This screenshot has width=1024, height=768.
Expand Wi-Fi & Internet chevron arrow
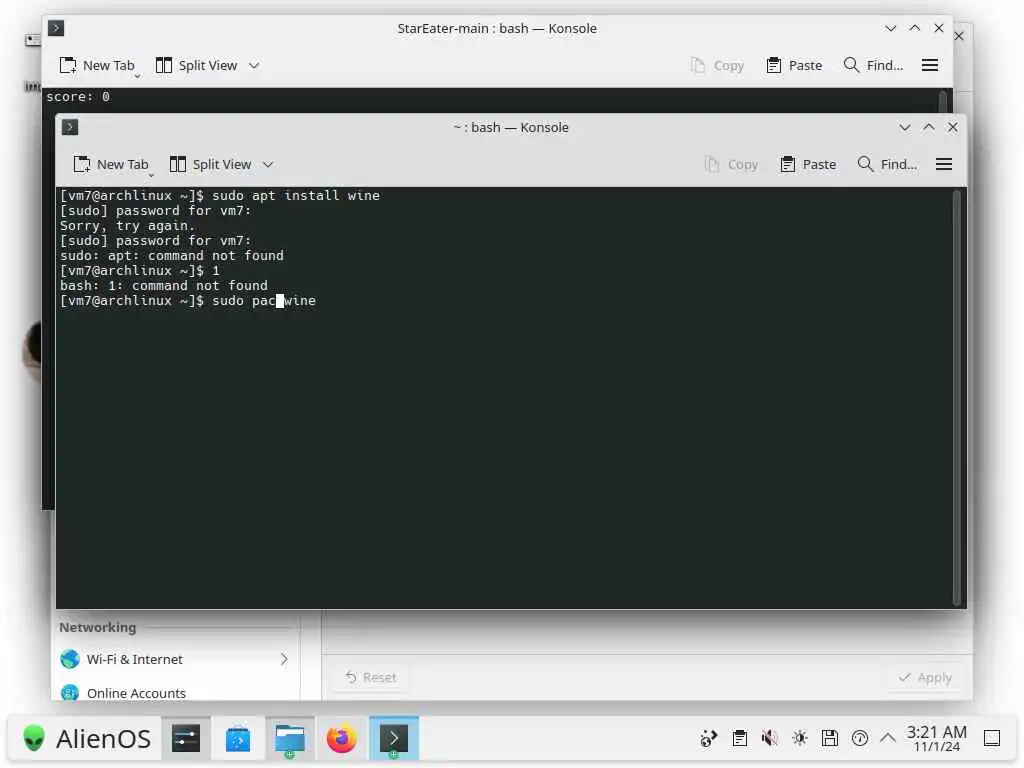point(284,660)
